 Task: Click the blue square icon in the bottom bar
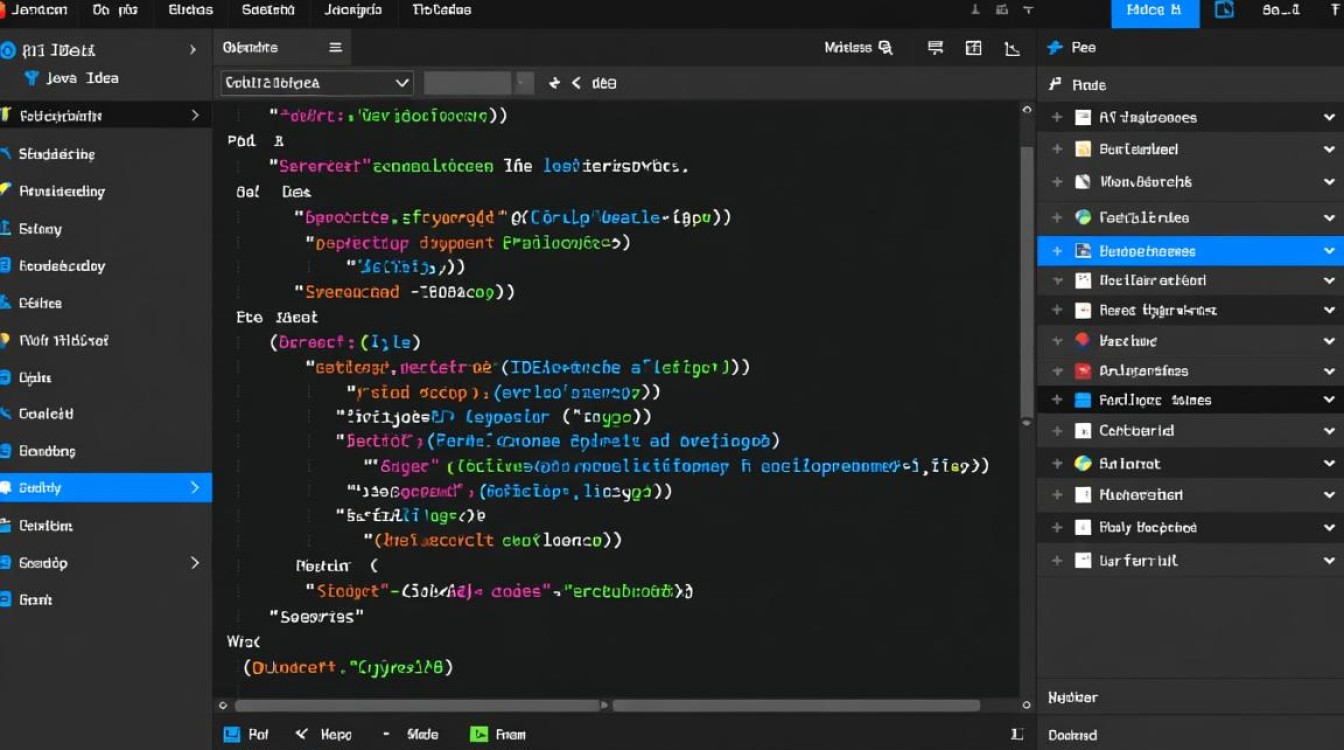point(232,734)
